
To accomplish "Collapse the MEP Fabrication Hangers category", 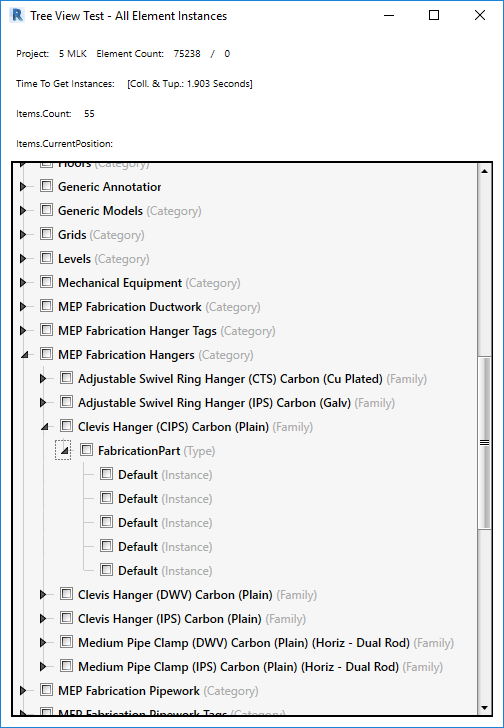I will point(24,355).
